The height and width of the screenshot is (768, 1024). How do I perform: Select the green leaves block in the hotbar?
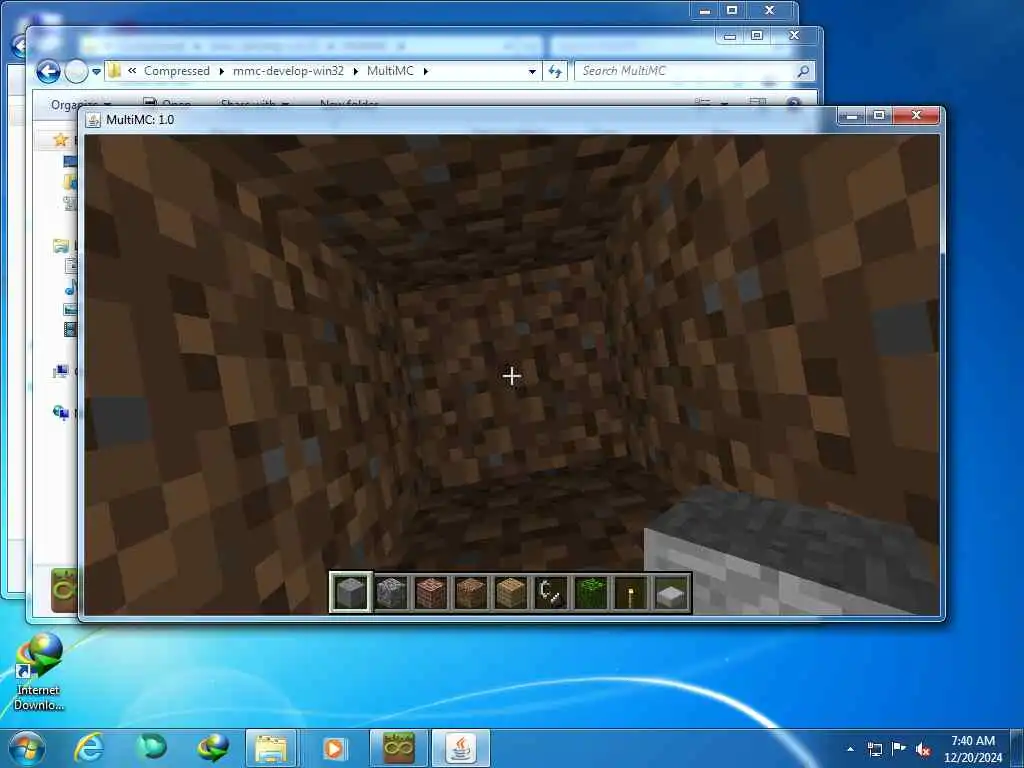coord(591,593)
